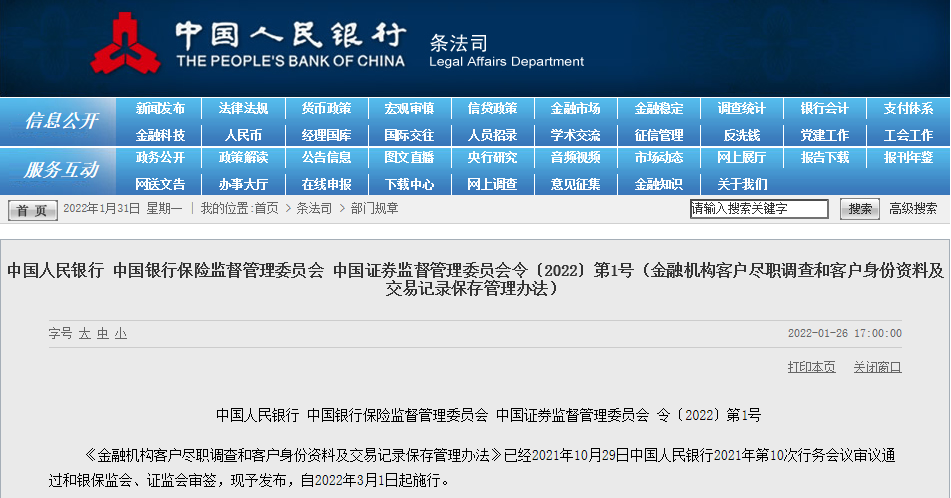Open 新闻发布 menu item
The image size is (951, 498).
tap(160, 109)
